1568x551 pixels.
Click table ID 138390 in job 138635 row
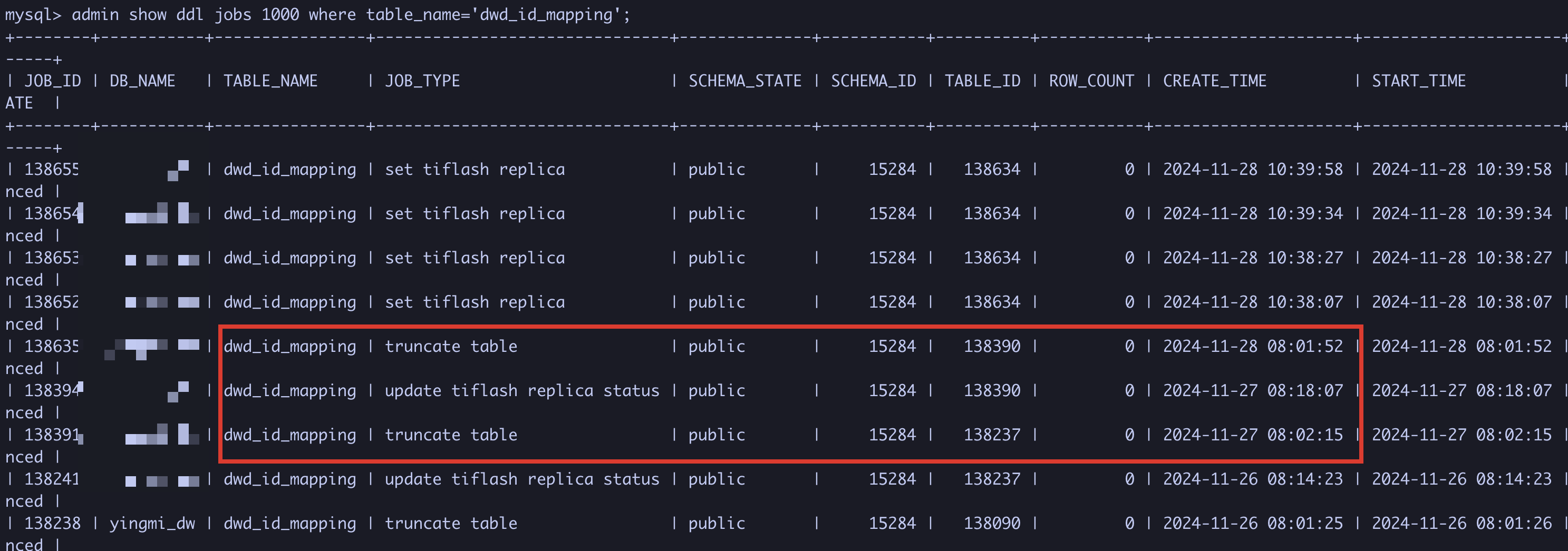pos(992,346)
